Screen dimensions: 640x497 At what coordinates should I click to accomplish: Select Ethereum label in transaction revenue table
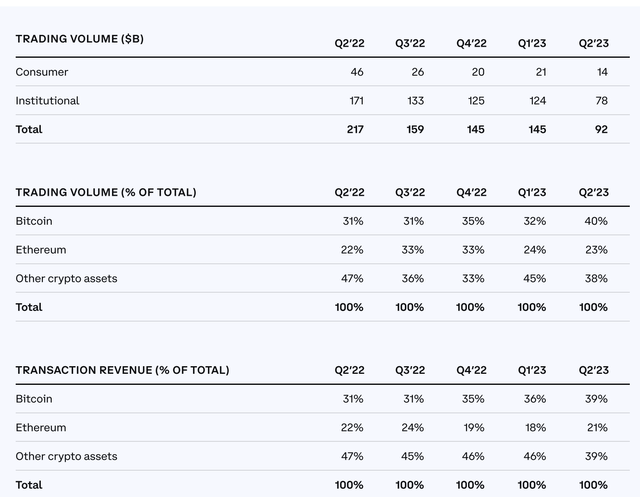[40, 428]
